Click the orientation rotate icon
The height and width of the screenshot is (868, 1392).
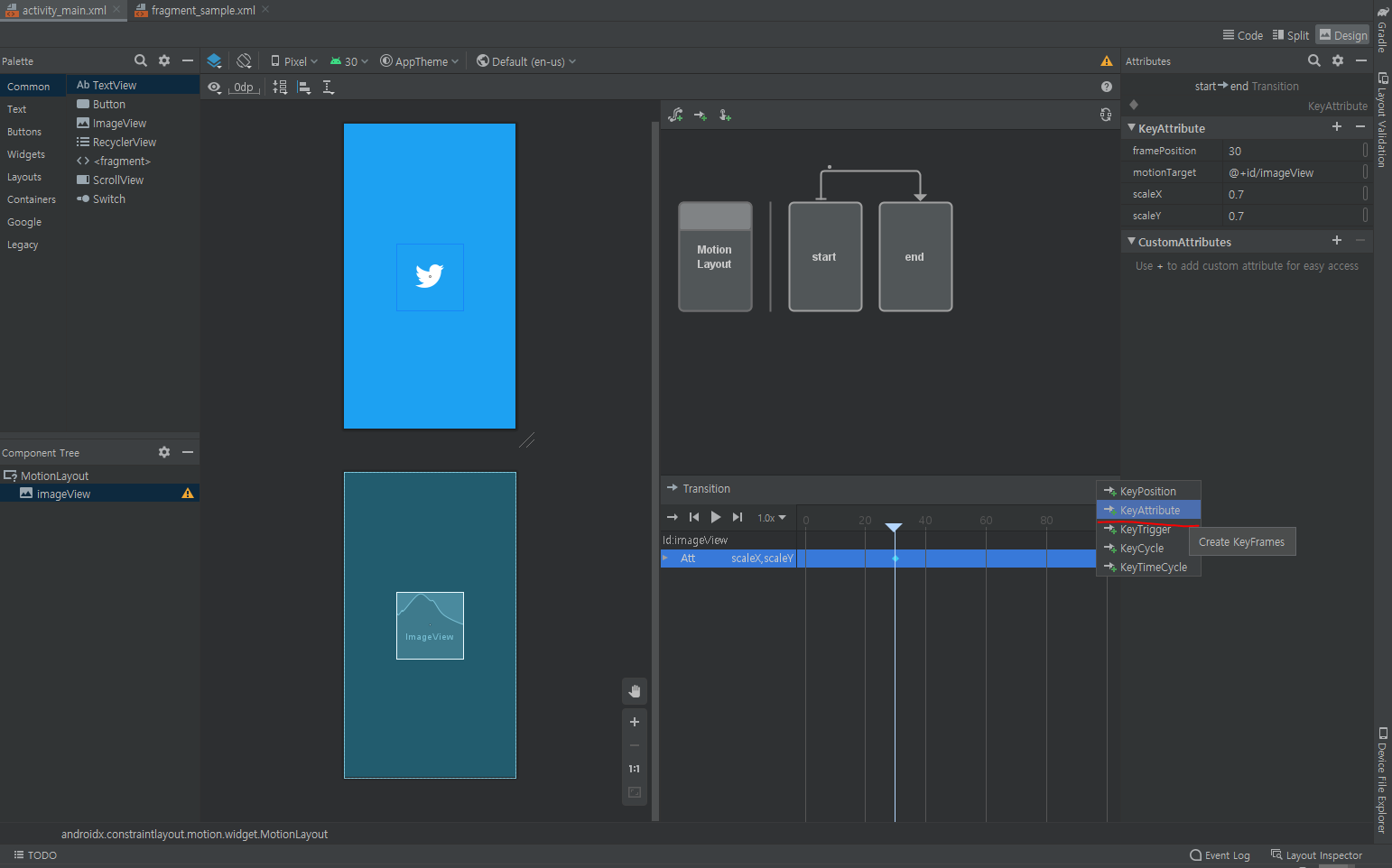[244, 61]
